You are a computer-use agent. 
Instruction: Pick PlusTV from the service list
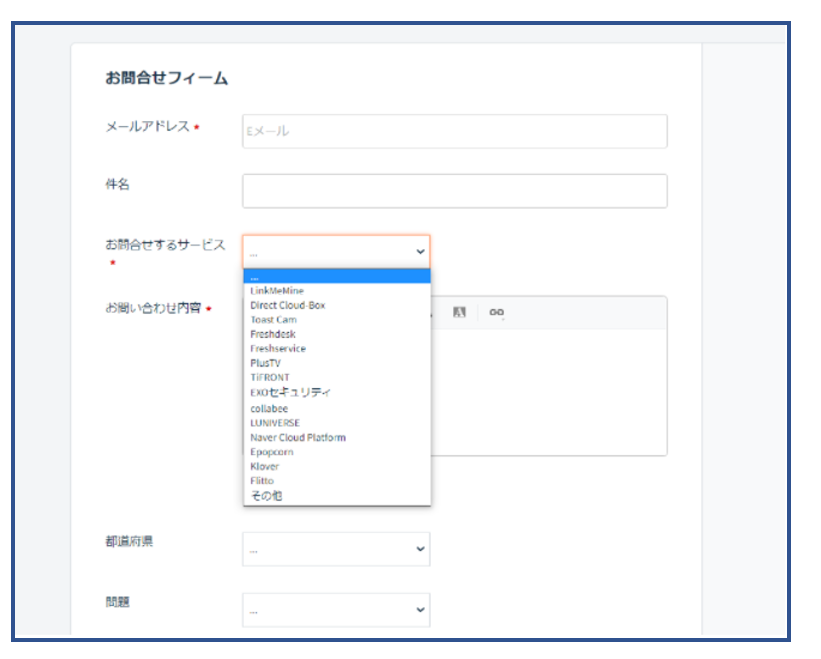337,363
